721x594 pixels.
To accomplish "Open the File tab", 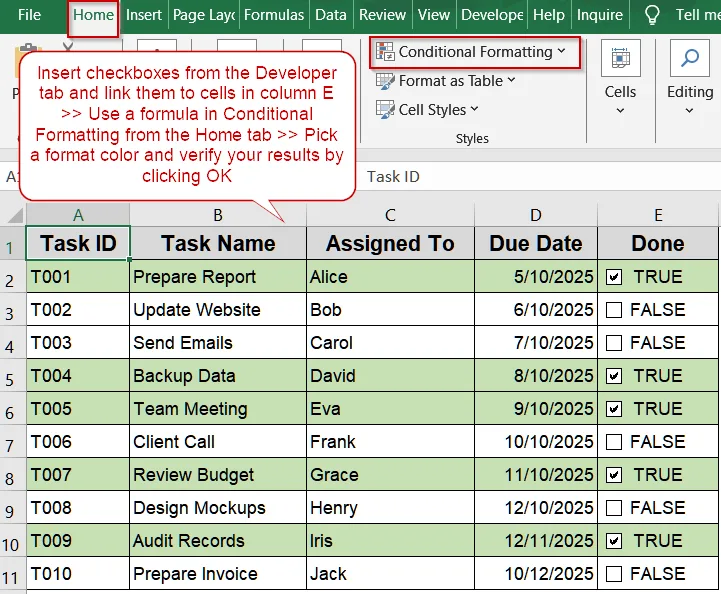I will (29, 15).
